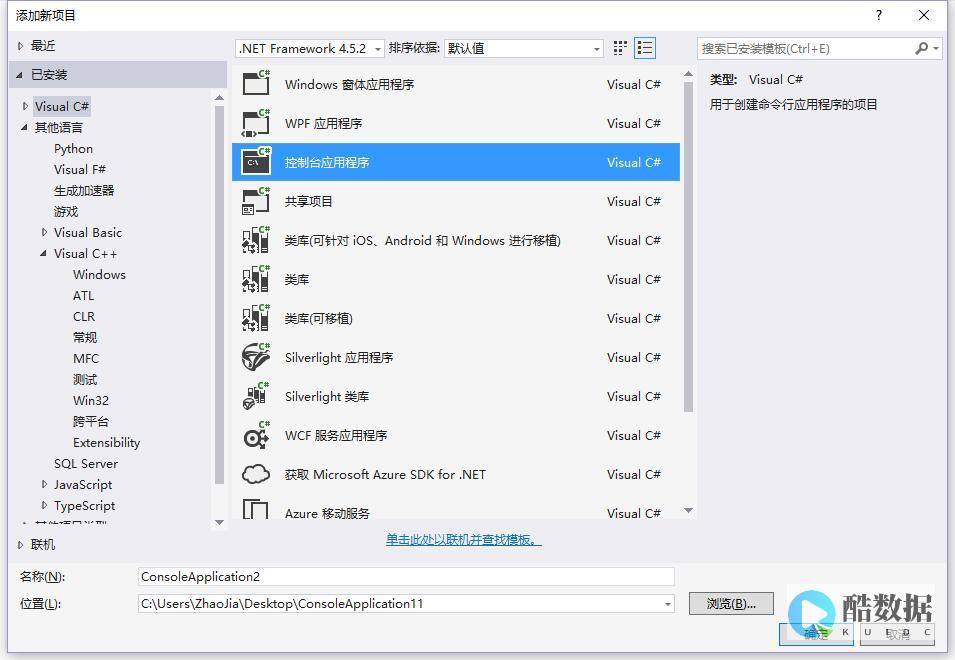Image resolution: width=955 pixels, height=660 pixels.
Task: Select Win32 under Visual C++
Action: click(x=91, y=401)
